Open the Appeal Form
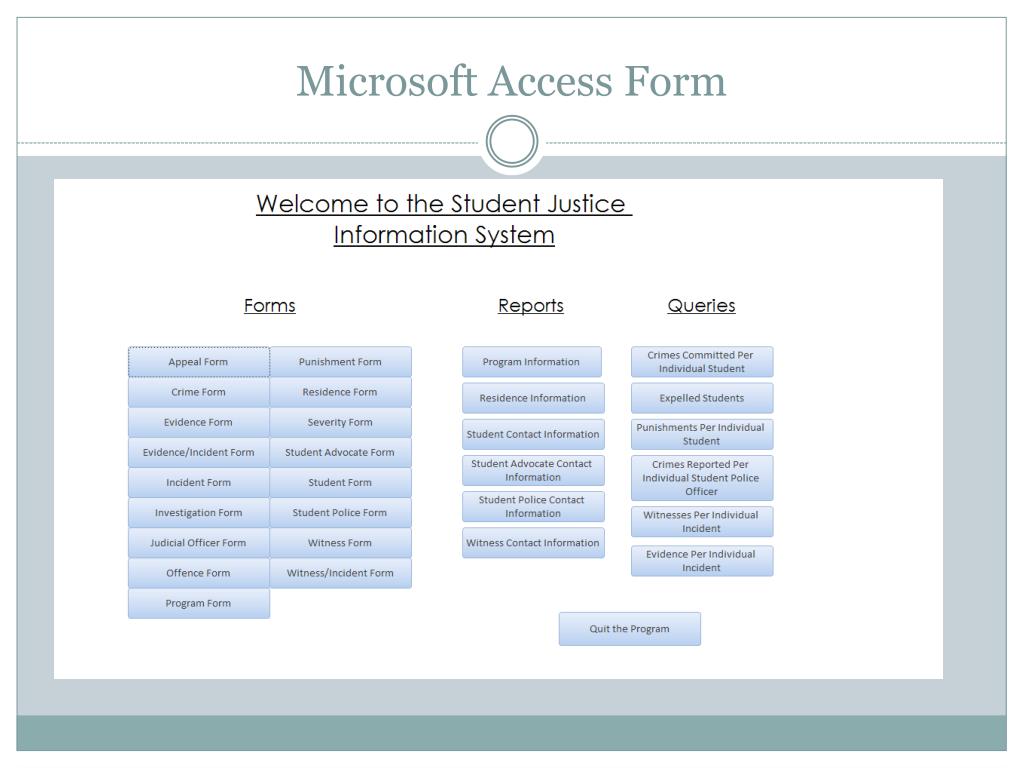The image size is (1024, 768). point(199,362)
